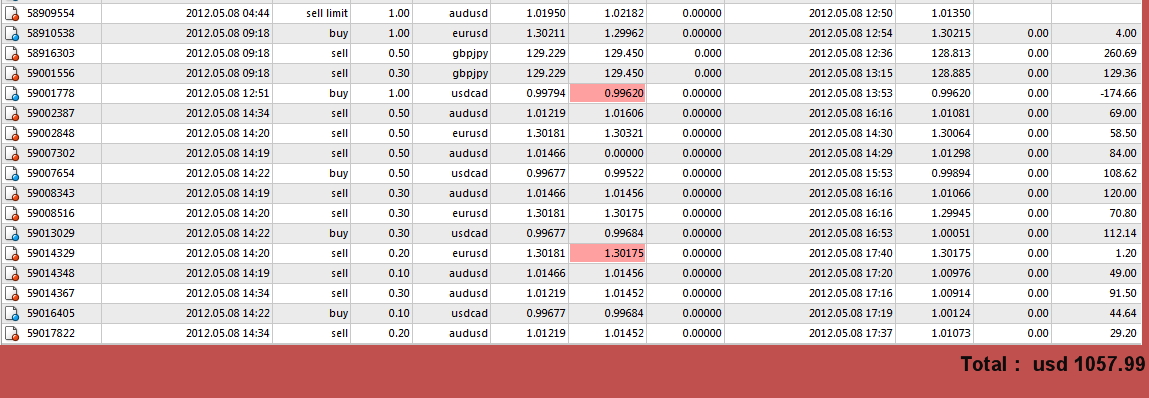The width and height of the screenshot is (1149, 398).
Task: Click the order icon beside ticket 59014367
Action: pyautogui.click(x=12, y=293)
